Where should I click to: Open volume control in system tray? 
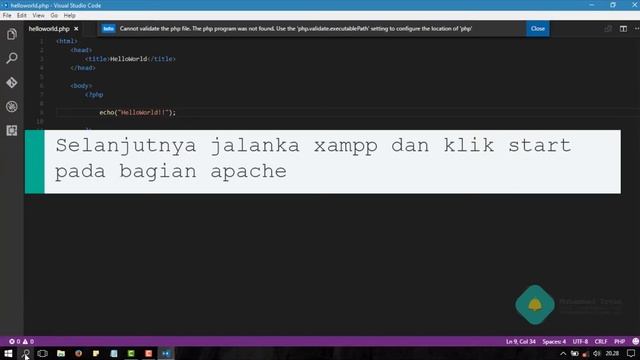597,353
